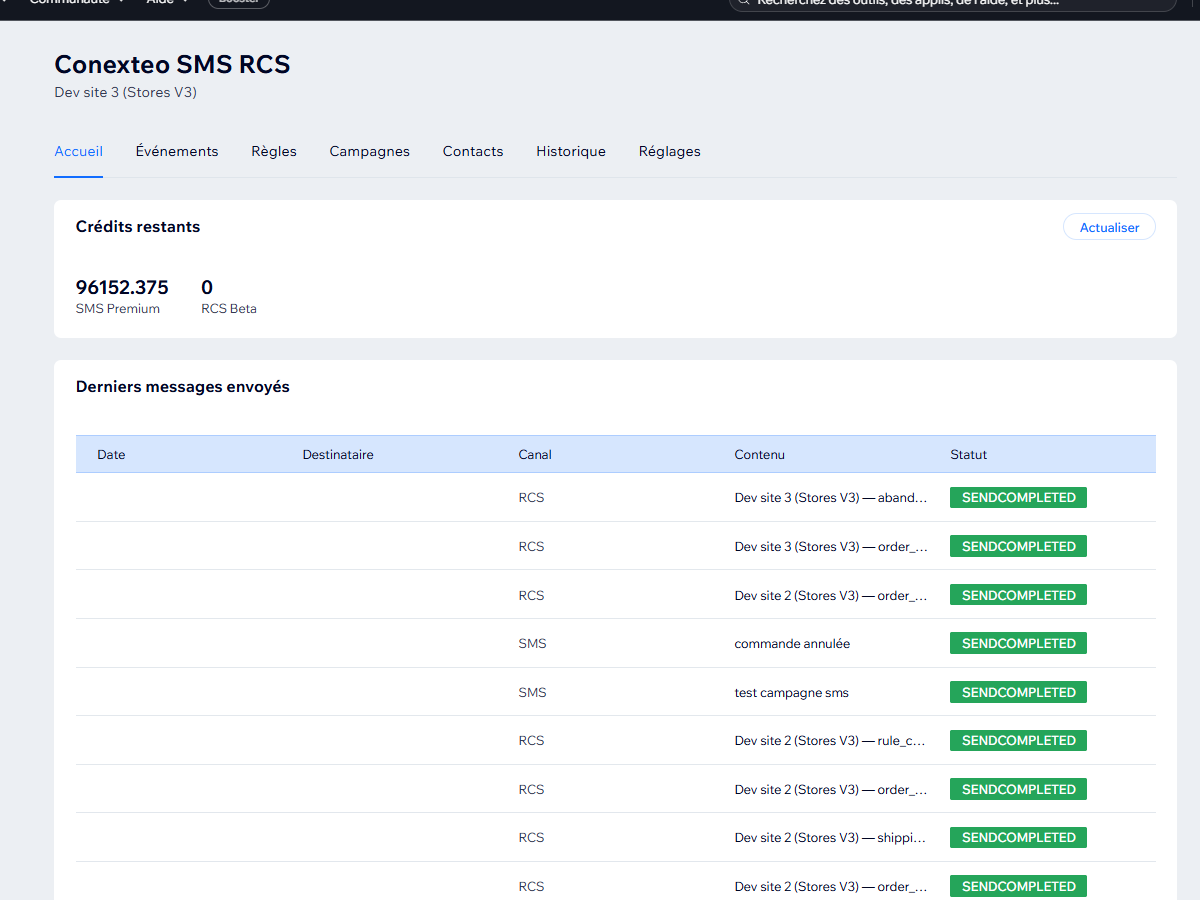Select the 0 RCS Beta credit value
The image size is (1200, 900).
tap(207, 288)
